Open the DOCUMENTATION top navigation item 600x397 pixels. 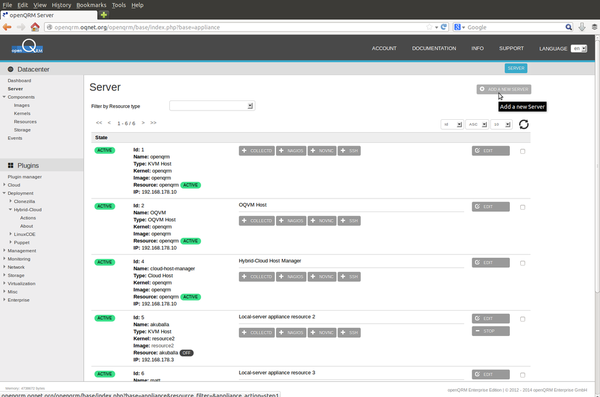(434, 48)
